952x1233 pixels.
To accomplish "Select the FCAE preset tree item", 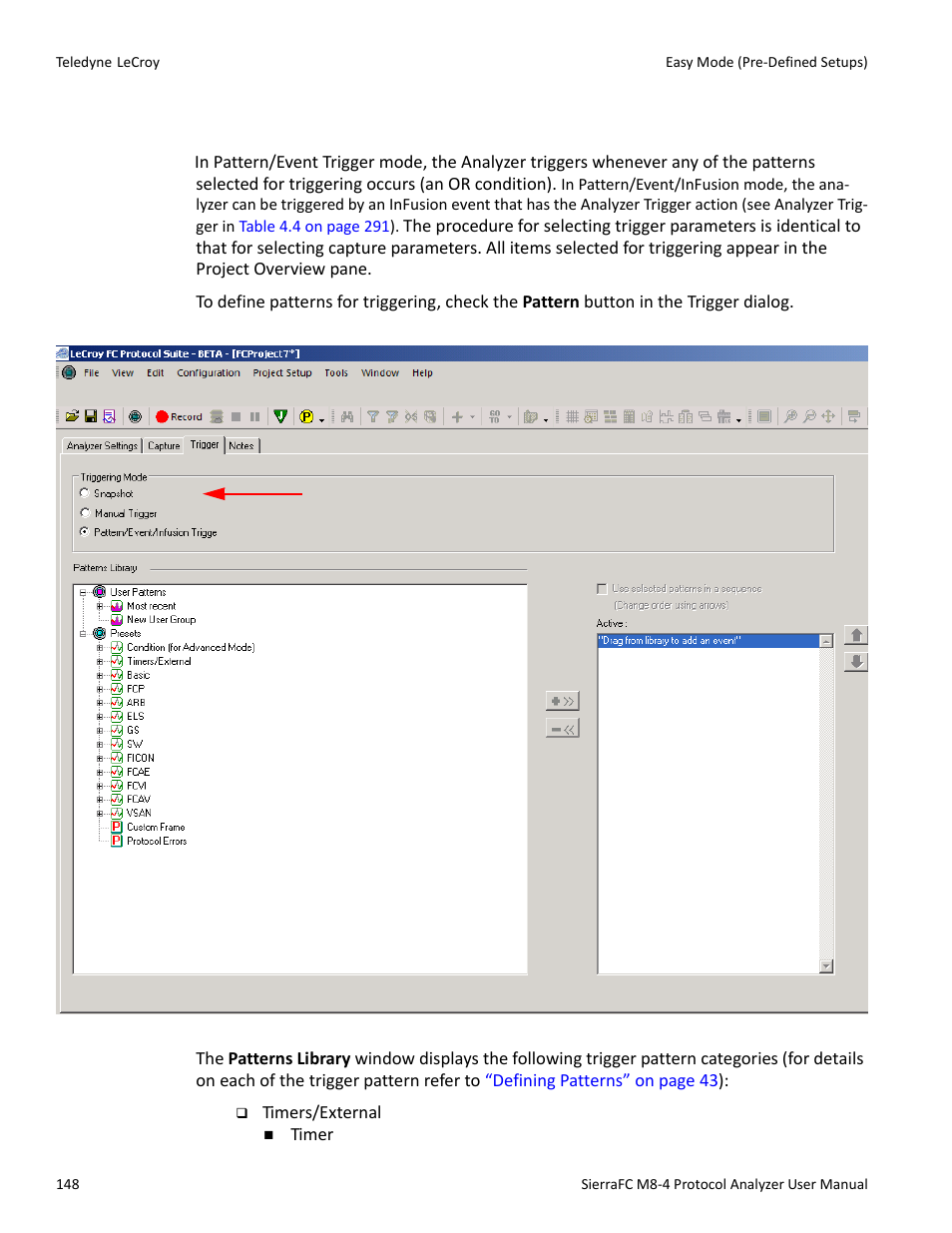I will coord(139,773).
